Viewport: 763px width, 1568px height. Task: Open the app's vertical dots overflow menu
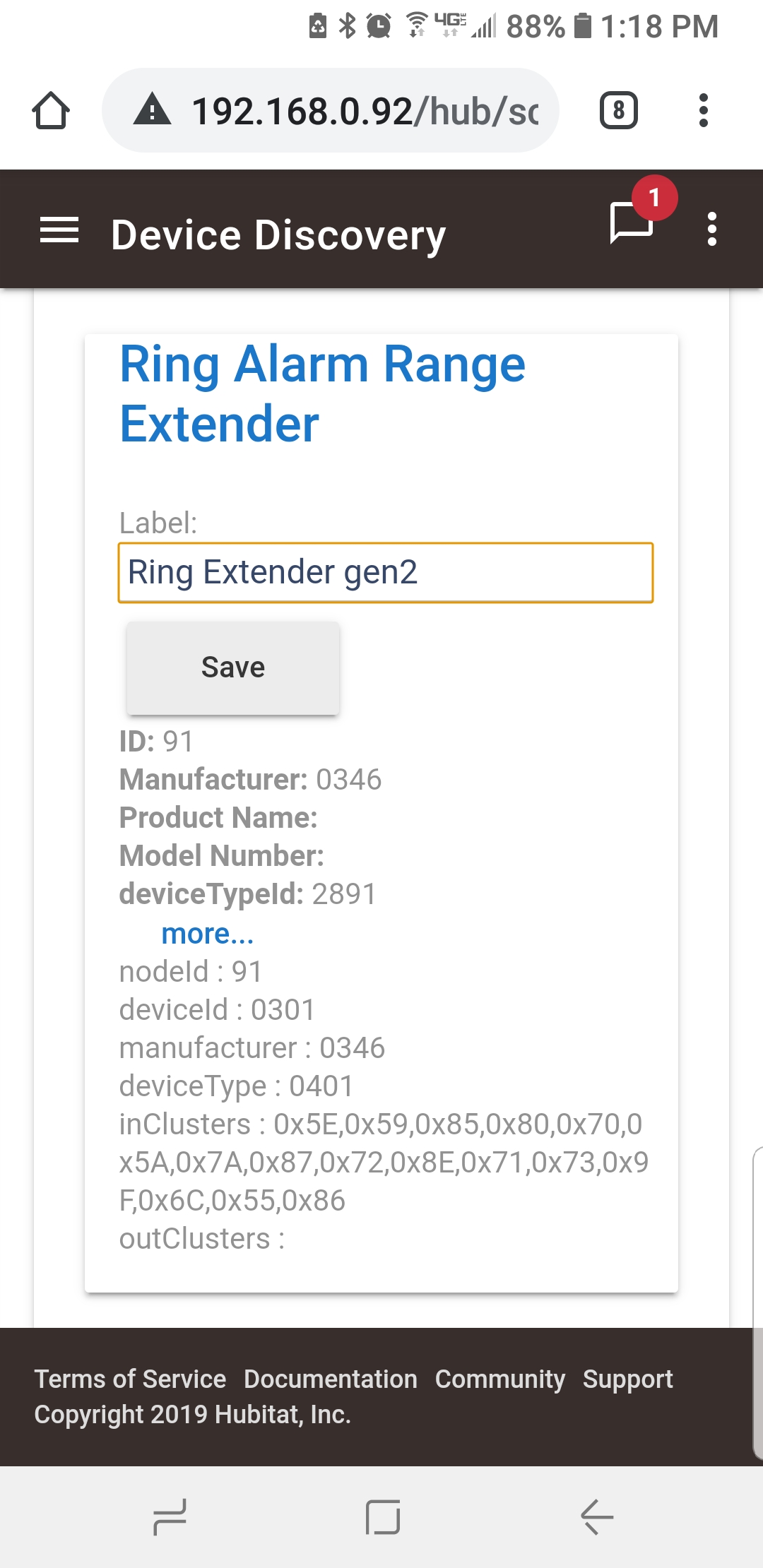pos(712,229)
